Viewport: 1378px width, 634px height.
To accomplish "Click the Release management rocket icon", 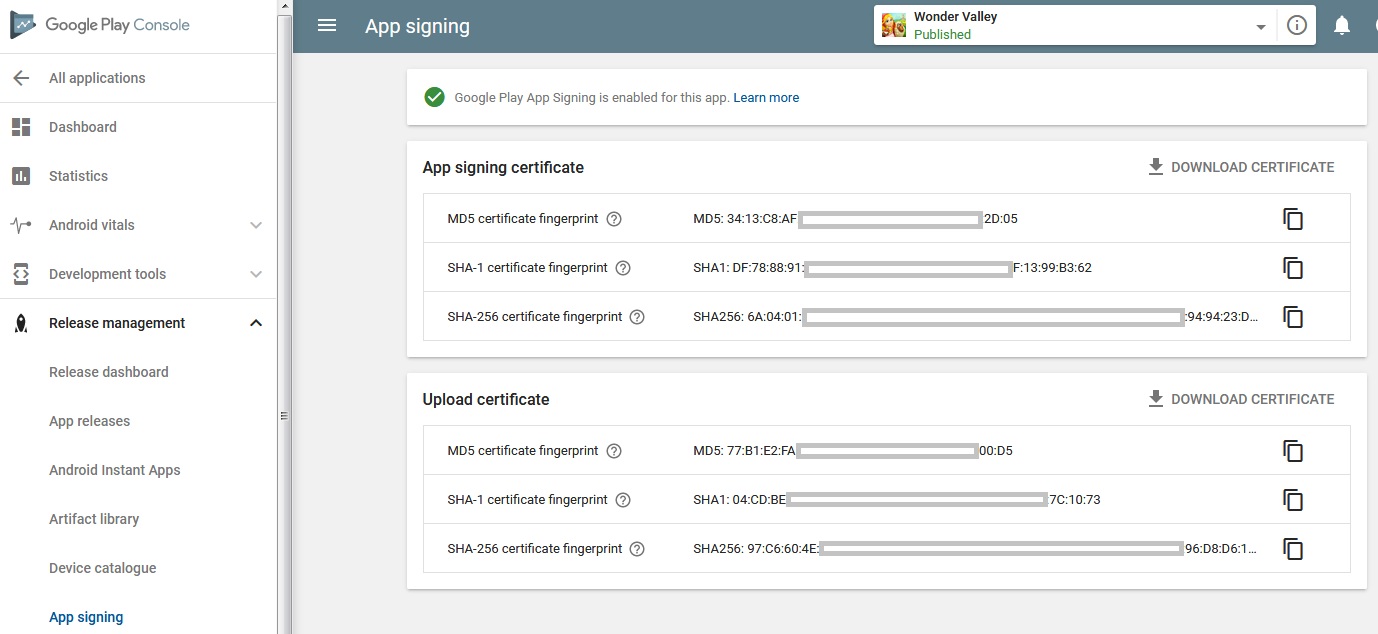I will tap(22, 322).
